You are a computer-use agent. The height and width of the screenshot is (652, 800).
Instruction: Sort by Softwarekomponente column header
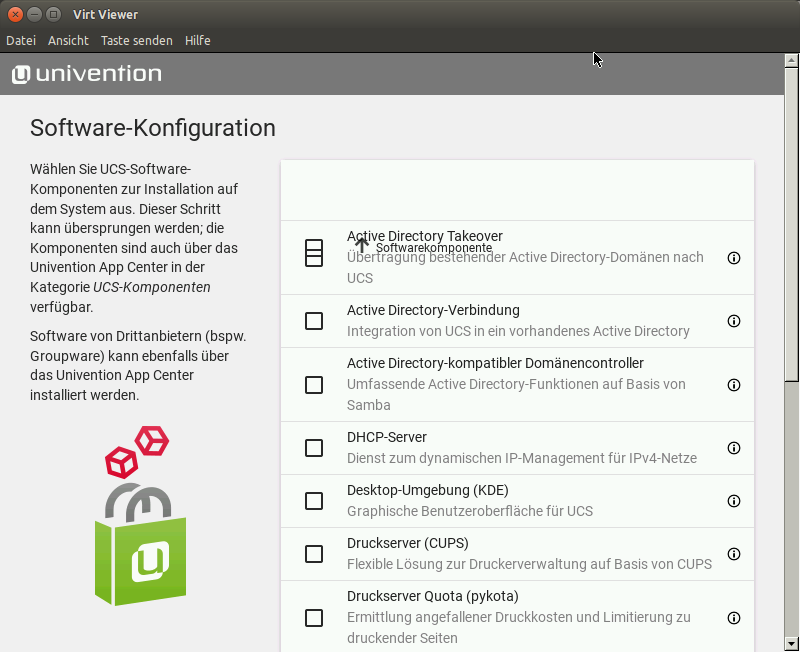(x=432, y=247)
